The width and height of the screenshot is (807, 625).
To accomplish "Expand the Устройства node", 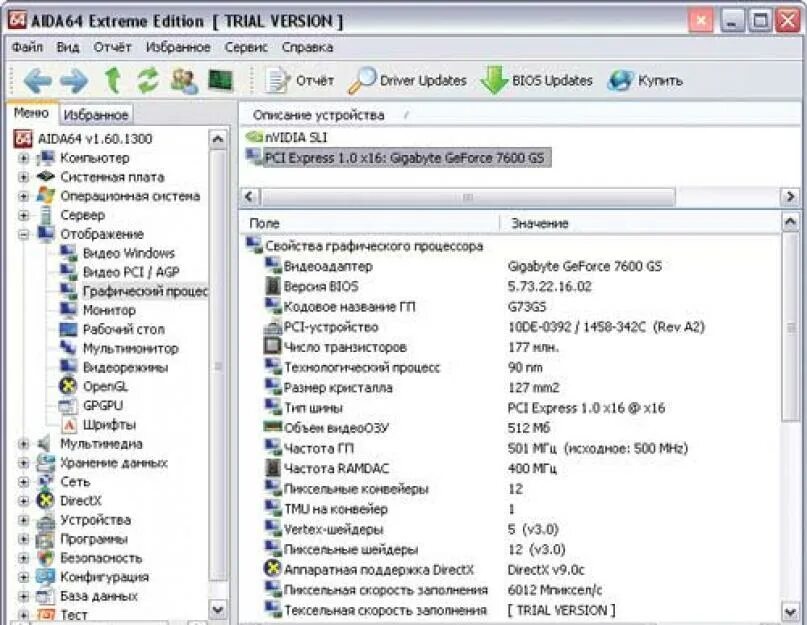I will point(23,520).
